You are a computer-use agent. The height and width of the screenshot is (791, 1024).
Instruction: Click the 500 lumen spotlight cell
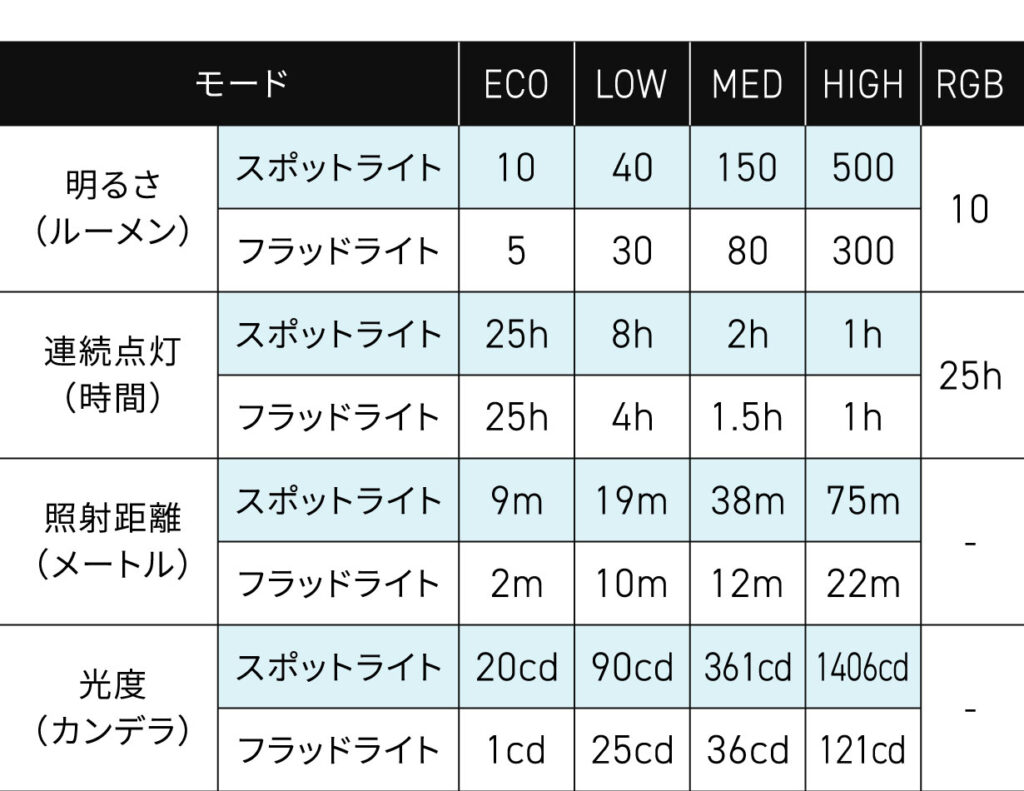[x=863, y=167]
